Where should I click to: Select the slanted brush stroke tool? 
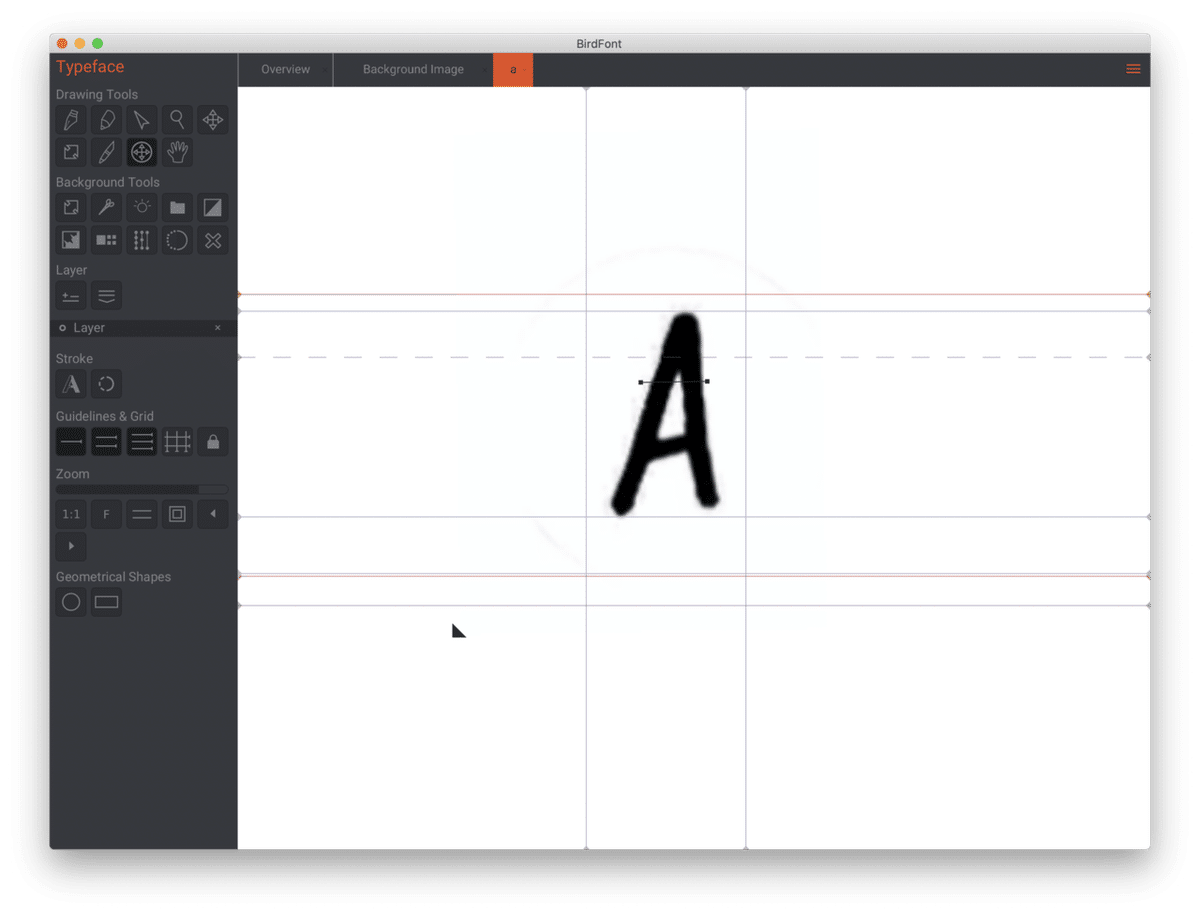click(106, 152)
